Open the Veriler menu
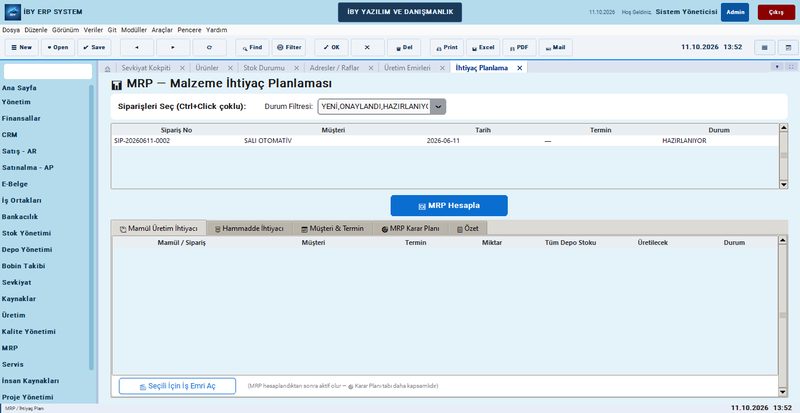Viewport: 800px width, 413px height. coord(93,30)
